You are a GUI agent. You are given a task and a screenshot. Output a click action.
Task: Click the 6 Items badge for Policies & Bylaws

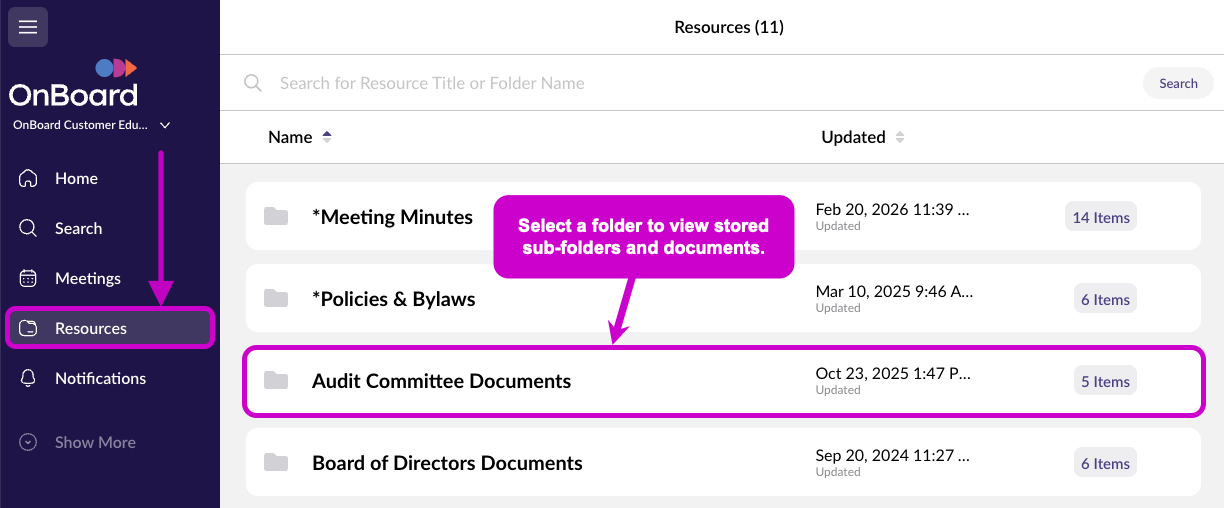[x=1104, y=300]
